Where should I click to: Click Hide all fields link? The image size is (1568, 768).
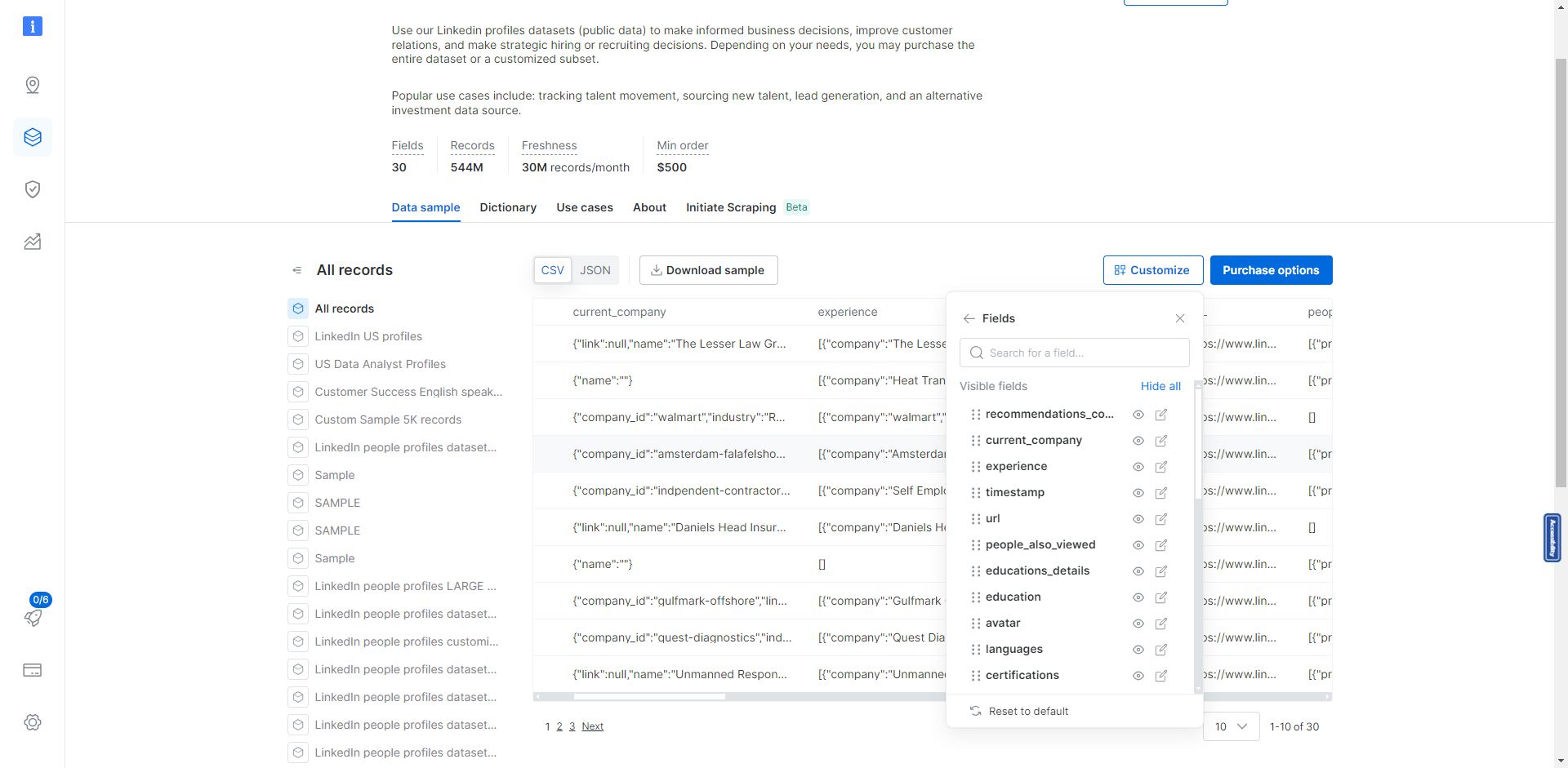(1160, 386)
